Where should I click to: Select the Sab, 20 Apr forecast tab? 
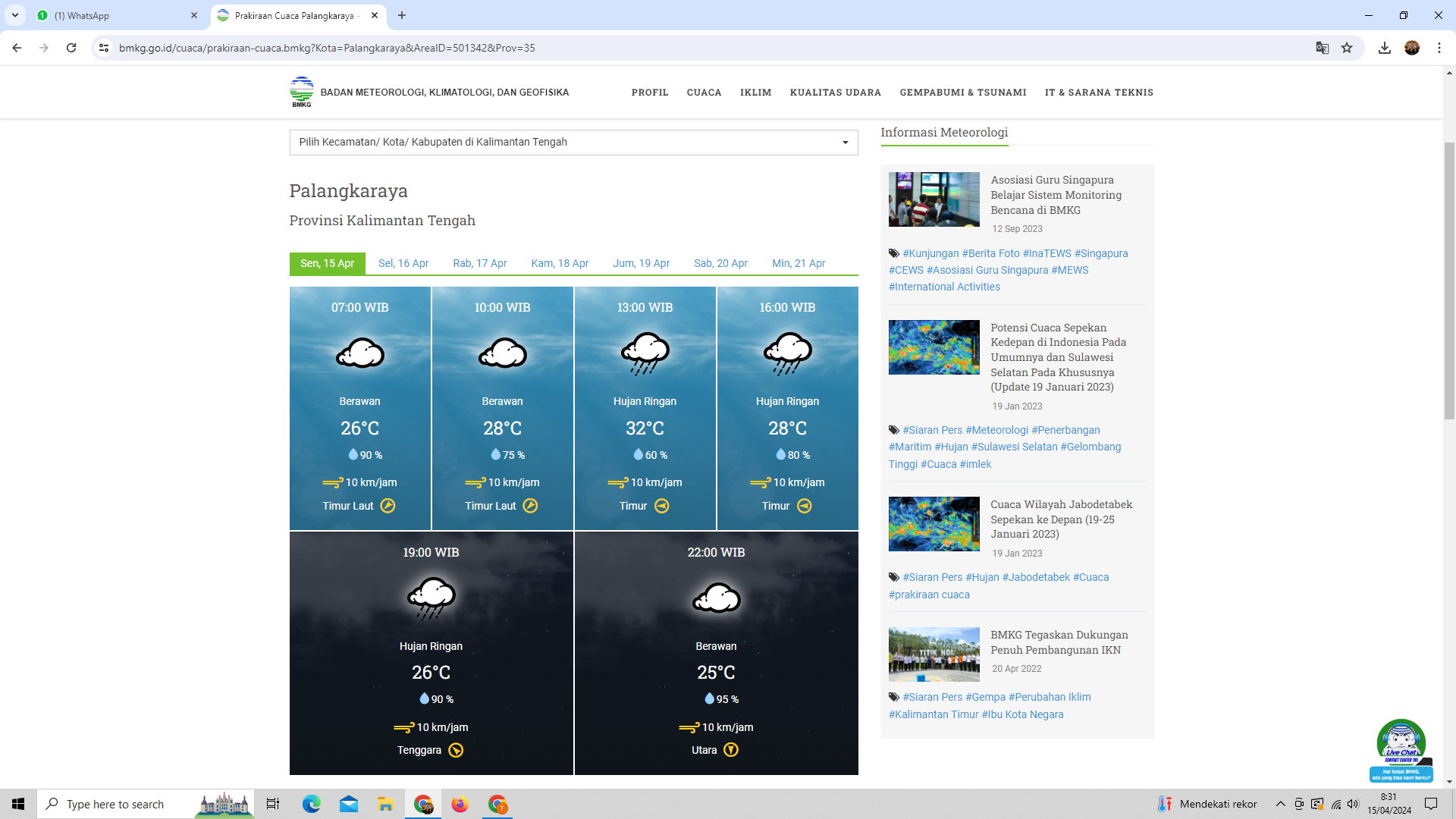coord(721,263)
